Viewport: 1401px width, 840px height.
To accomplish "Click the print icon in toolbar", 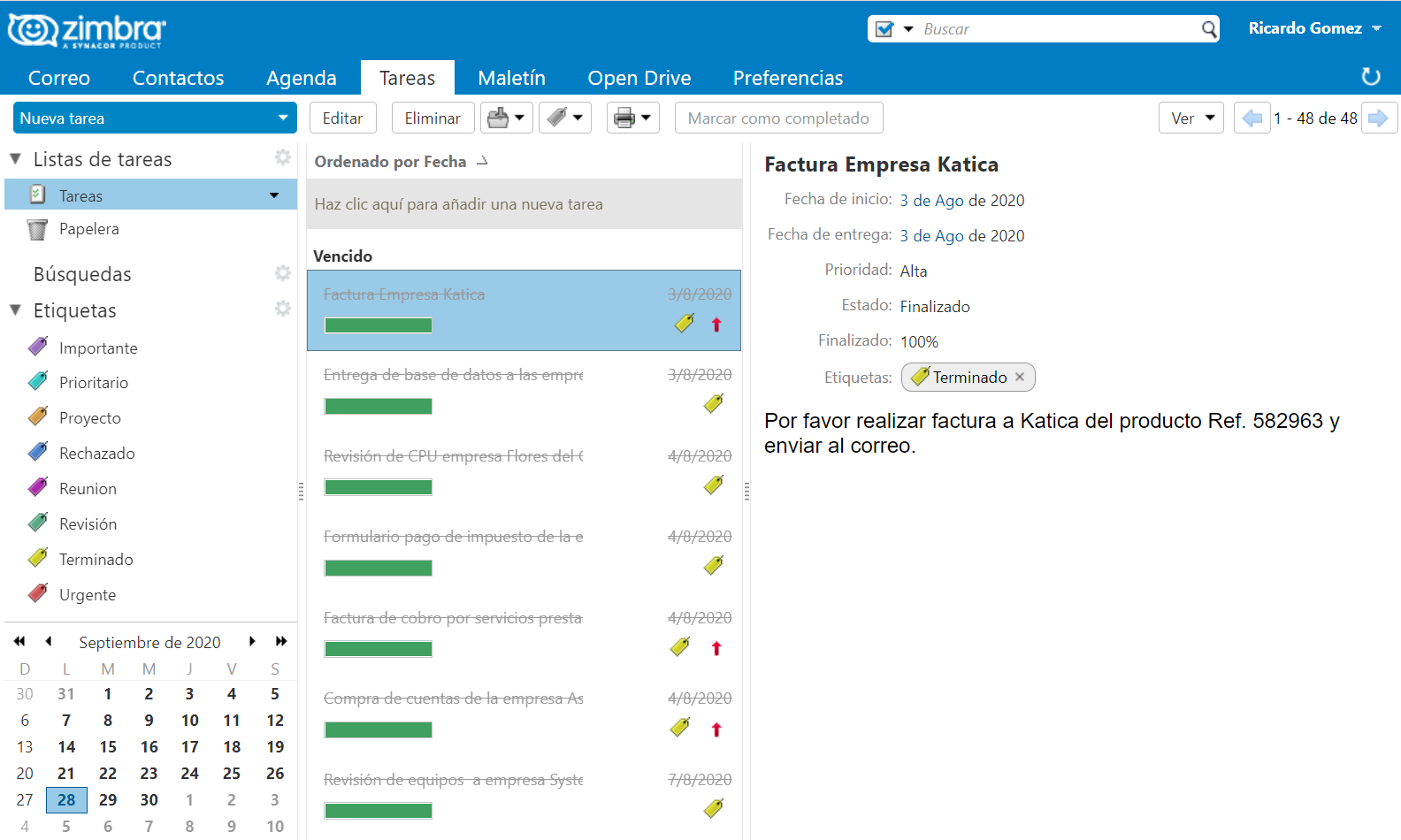I will click(x=624, y=118).
